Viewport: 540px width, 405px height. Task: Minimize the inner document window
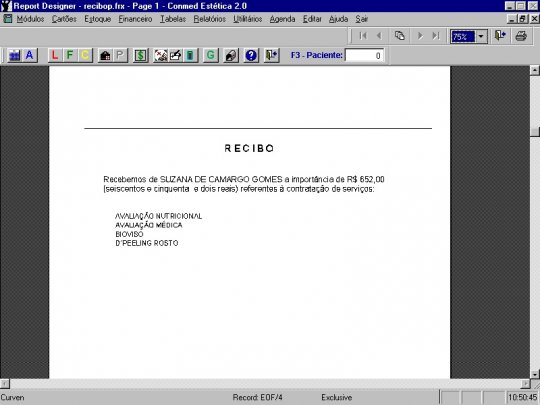click(x=512, y=19)
